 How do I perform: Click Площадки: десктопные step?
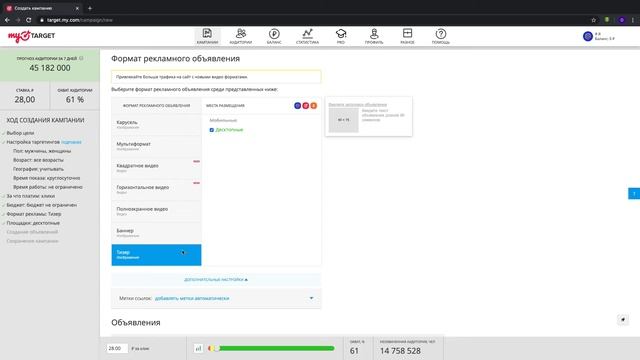point(33,223)
